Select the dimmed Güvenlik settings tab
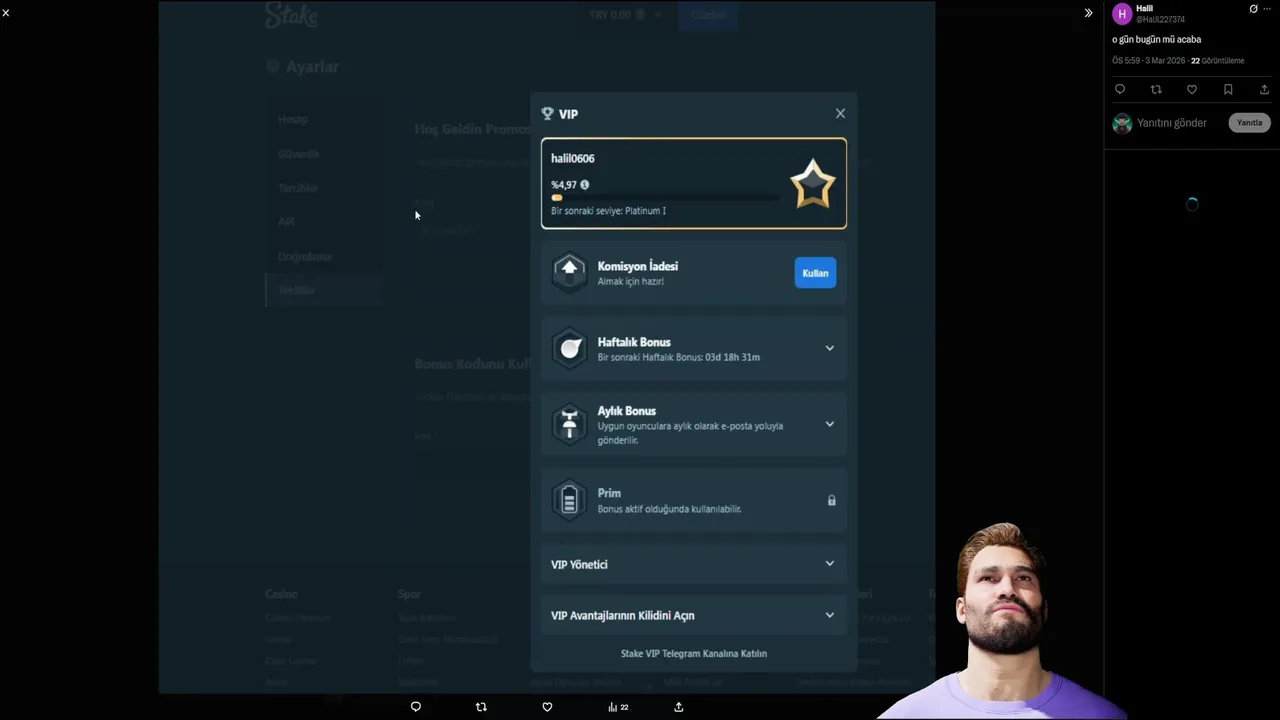The height and width of the screenshot is (720, 1280). 299,154
